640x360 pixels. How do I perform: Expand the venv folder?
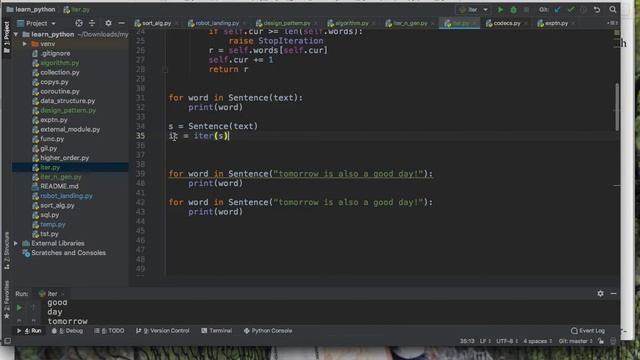[25, 44]
